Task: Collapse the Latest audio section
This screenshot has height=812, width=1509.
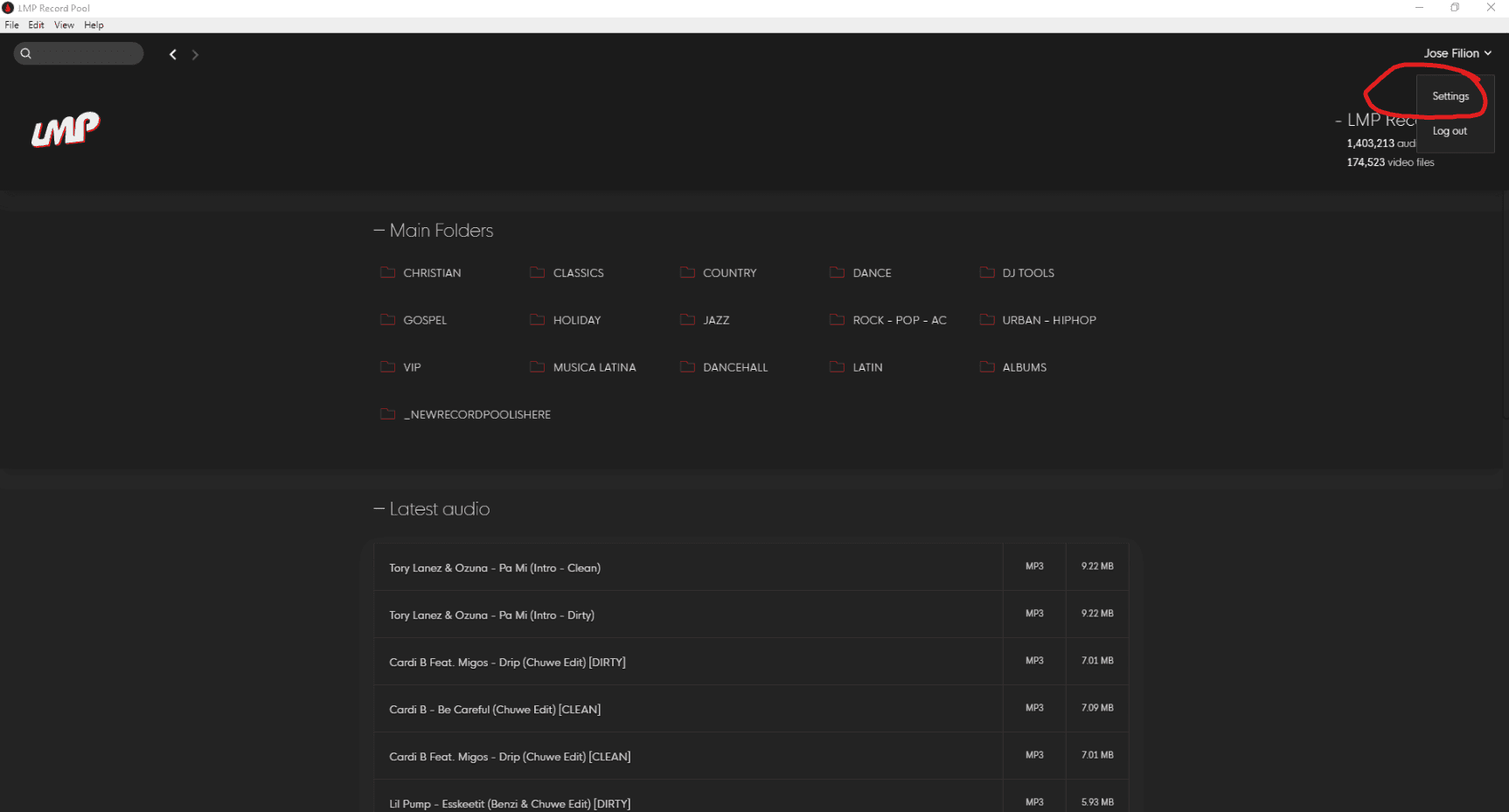Action: (379, 509)
